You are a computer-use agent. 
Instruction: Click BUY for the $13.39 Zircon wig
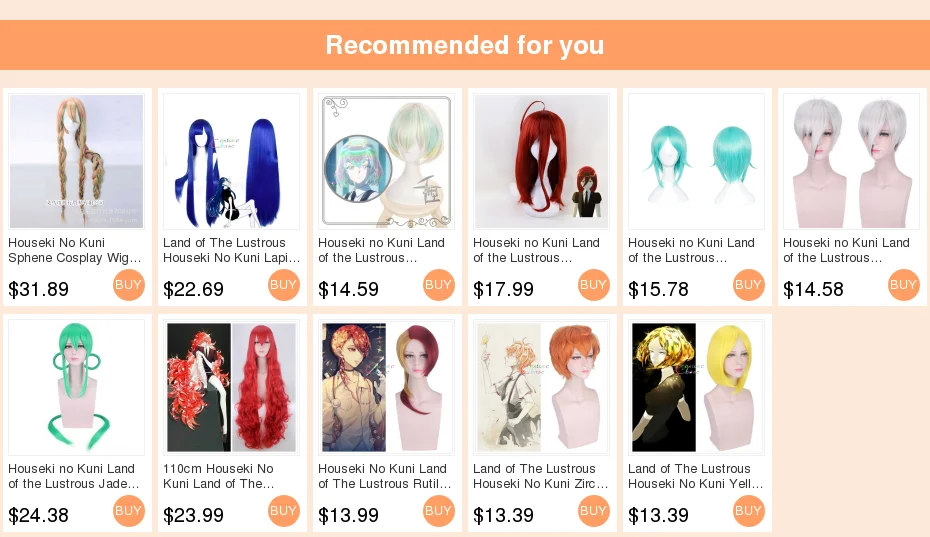[593, 511]
